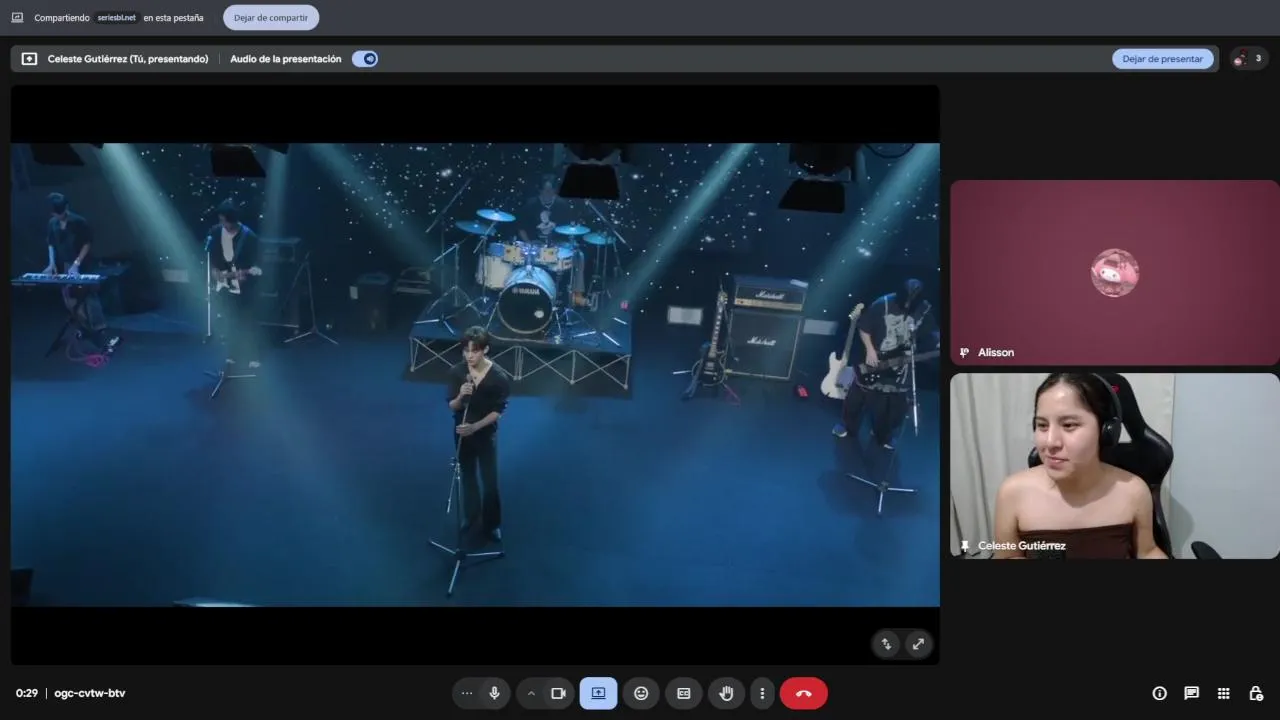Click the seriesbl.net shared tab label
This screenshot has height=720, width=1280.
(x=116, y=18)
